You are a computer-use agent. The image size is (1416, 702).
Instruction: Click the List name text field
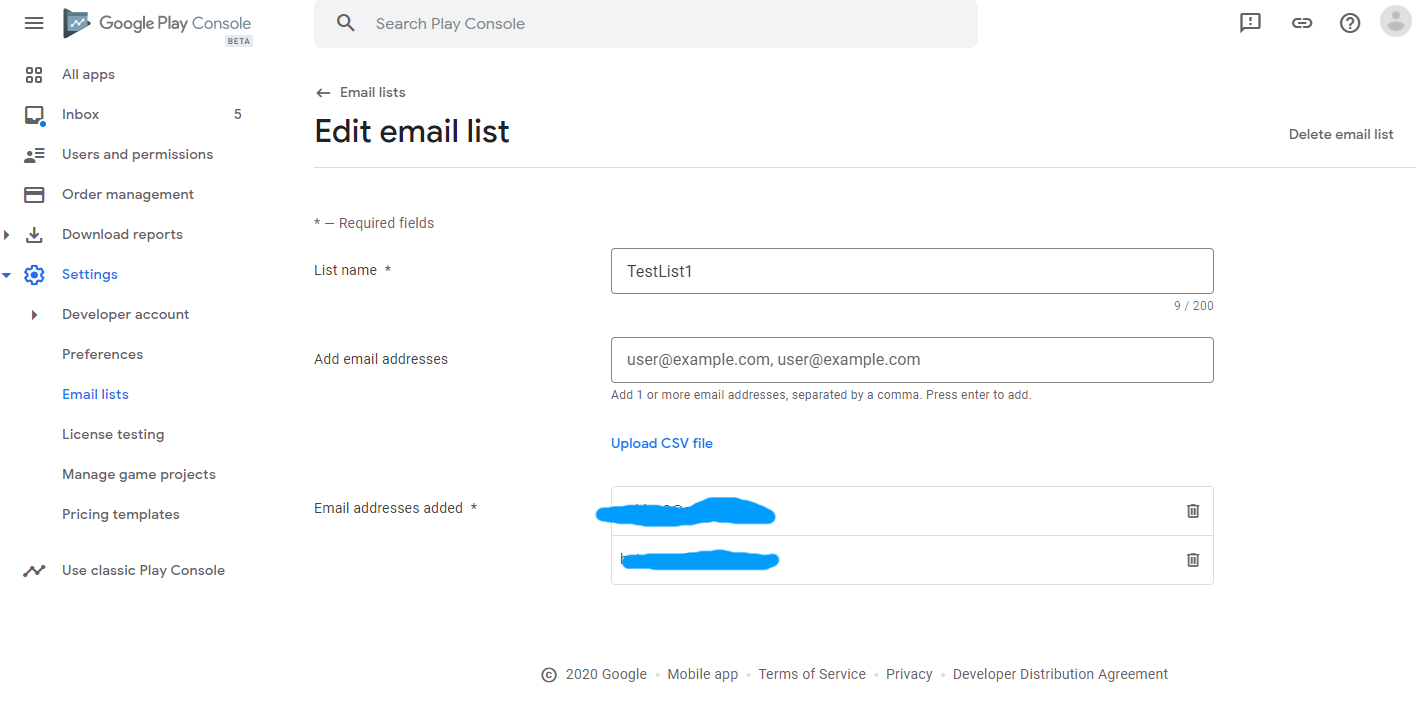(912, 271)
